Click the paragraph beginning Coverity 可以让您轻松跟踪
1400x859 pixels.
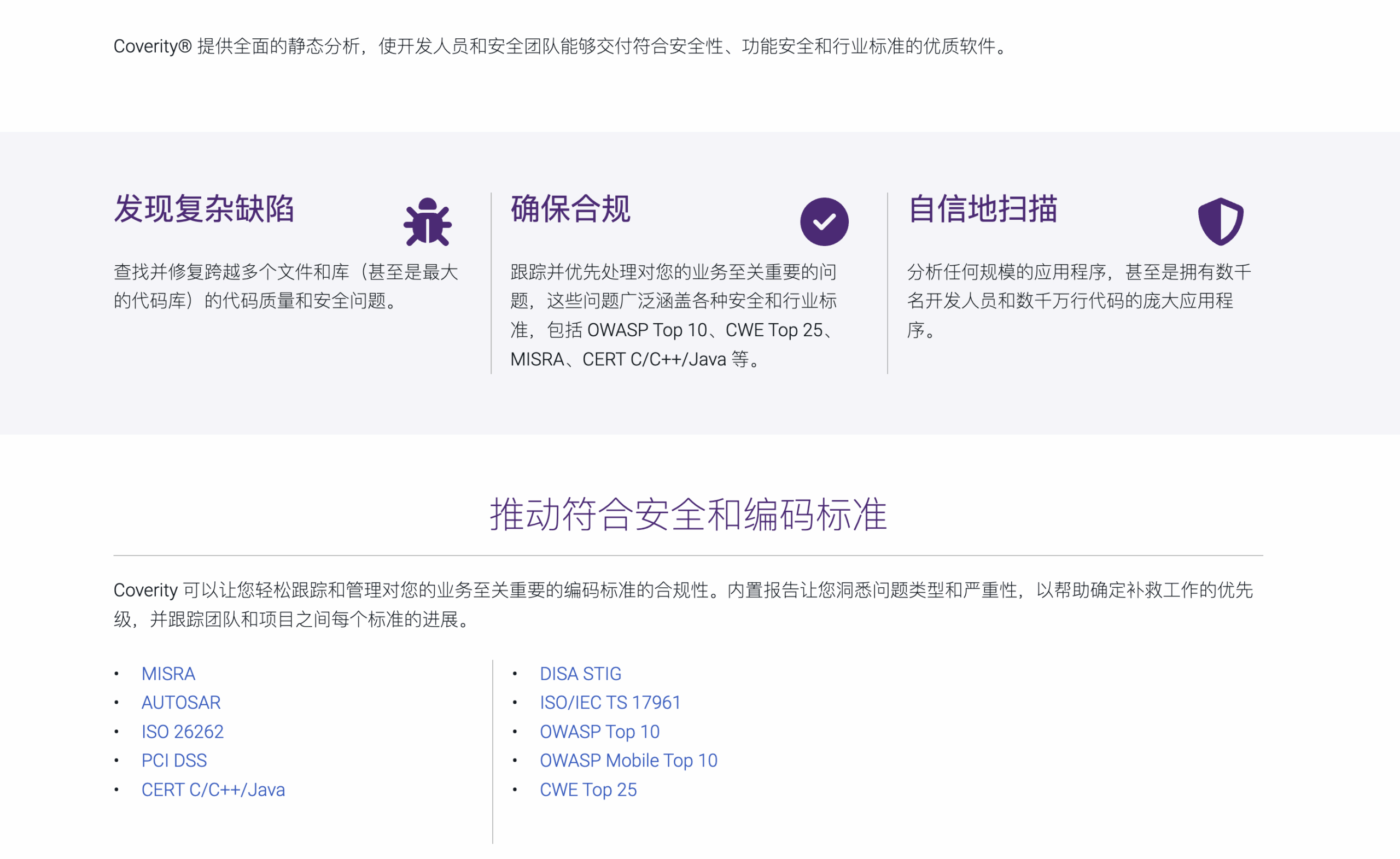(x=683, y=605)
